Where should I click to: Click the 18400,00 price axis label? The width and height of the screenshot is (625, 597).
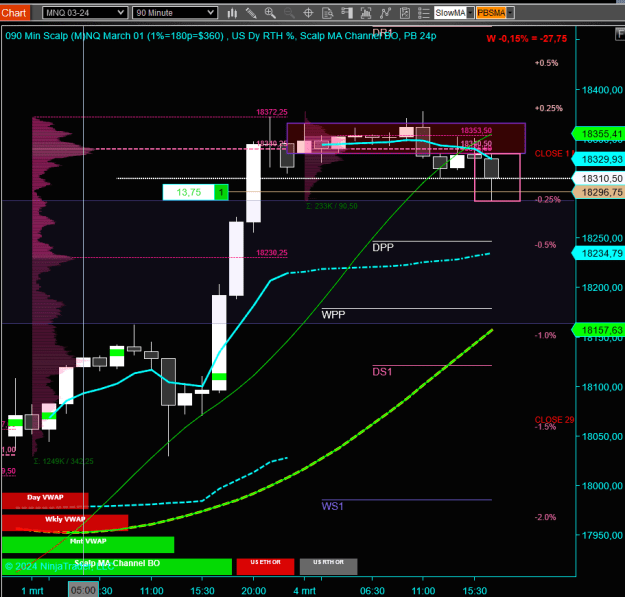pyautogui.click(x=602, y=90)
